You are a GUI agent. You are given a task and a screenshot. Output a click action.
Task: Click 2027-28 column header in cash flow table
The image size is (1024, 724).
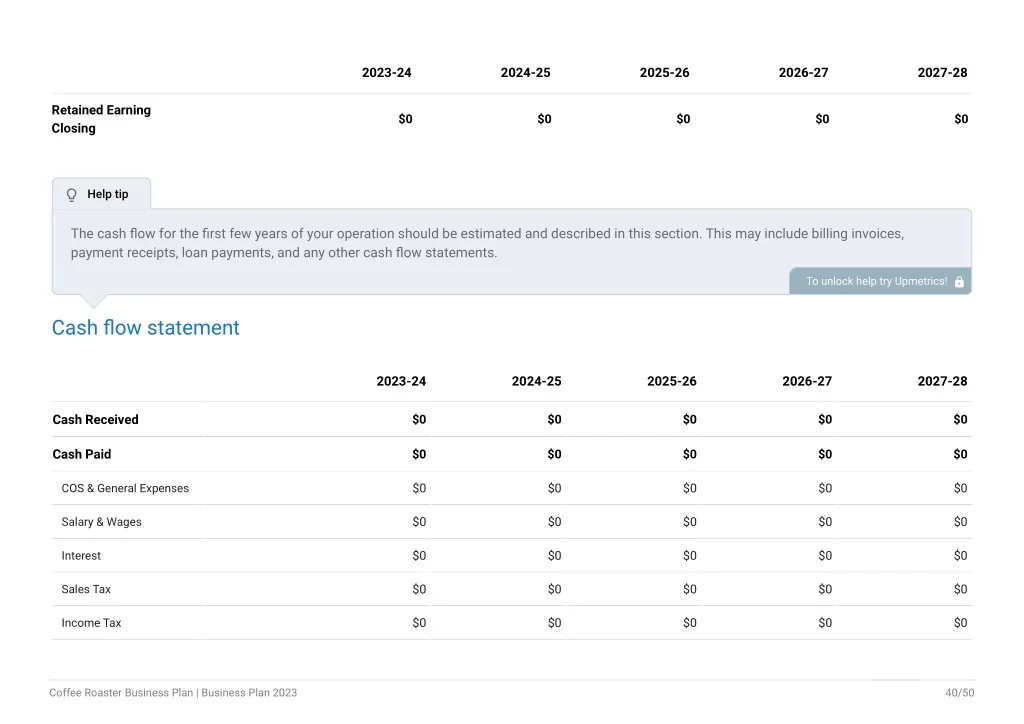(x=942, y=381)
